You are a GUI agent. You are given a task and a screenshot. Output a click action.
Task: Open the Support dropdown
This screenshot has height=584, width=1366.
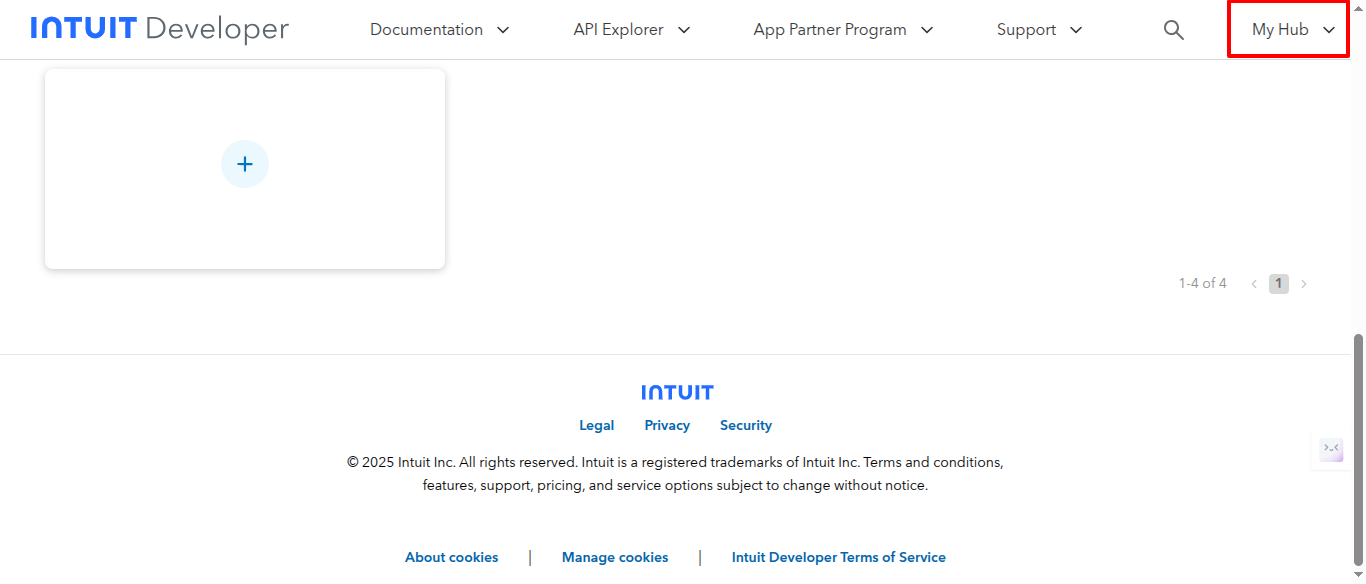pos(1038,29)
